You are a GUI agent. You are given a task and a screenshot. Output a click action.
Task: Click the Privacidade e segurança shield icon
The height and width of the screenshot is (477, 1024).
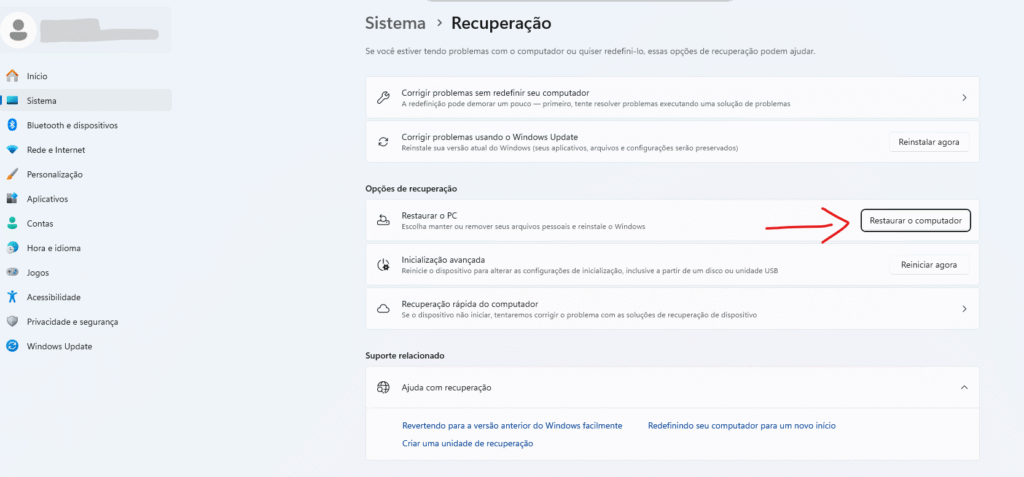(x=12, y=321)
